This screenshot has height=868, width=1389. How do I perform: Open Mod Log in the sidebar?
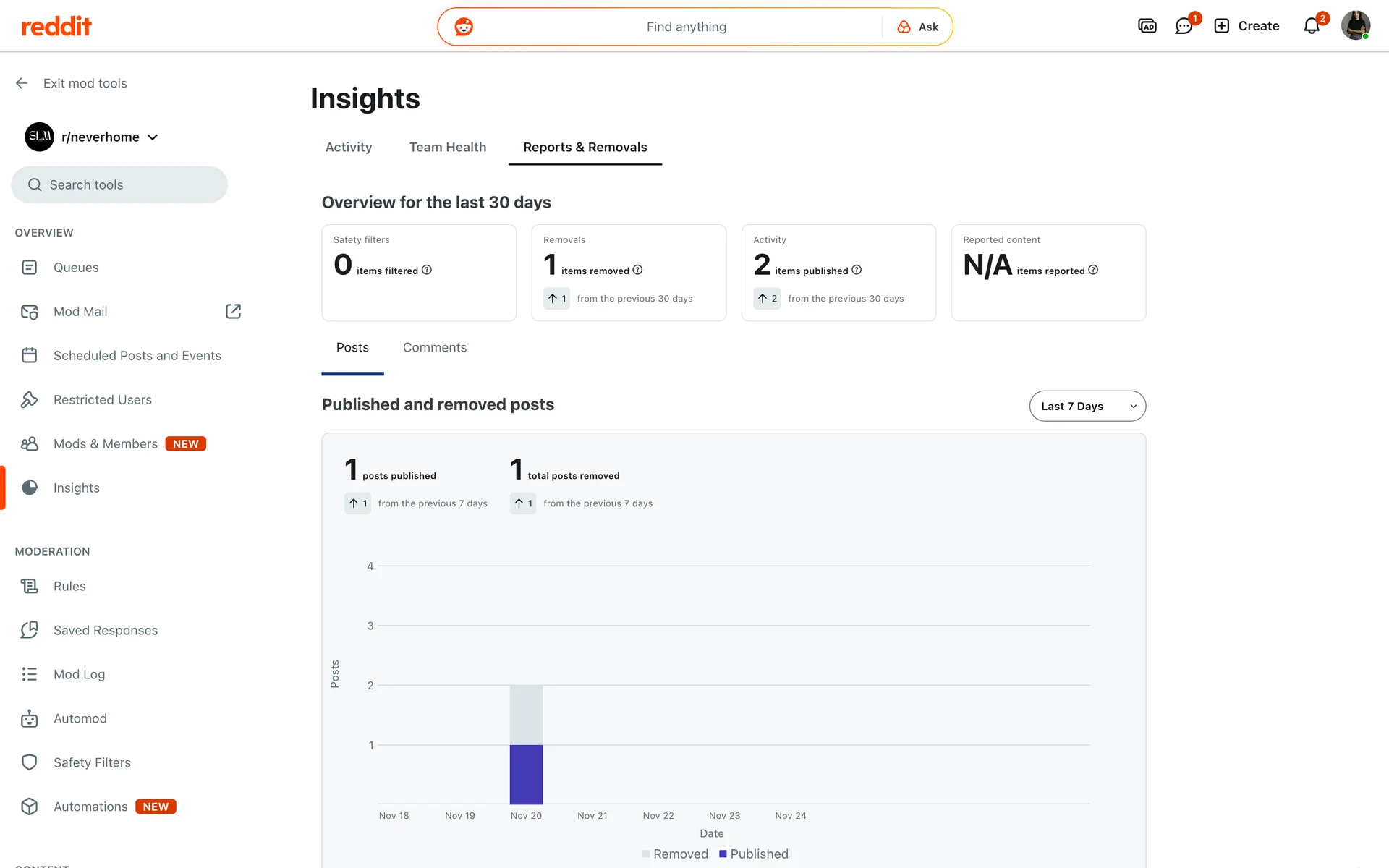[x=79, y=674]
